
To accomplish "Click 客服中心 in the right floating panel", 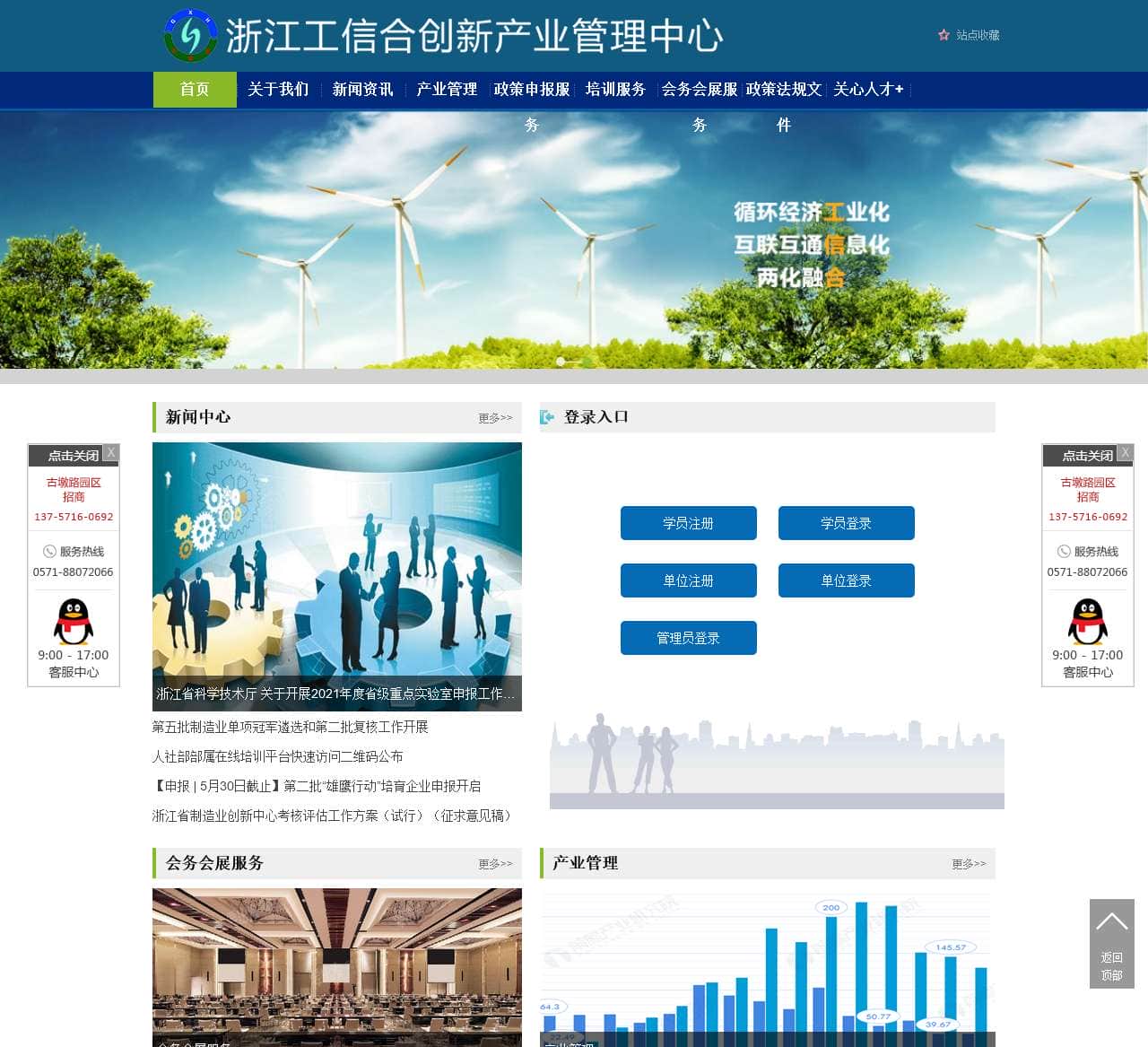I will click(x=1088, y=672).
